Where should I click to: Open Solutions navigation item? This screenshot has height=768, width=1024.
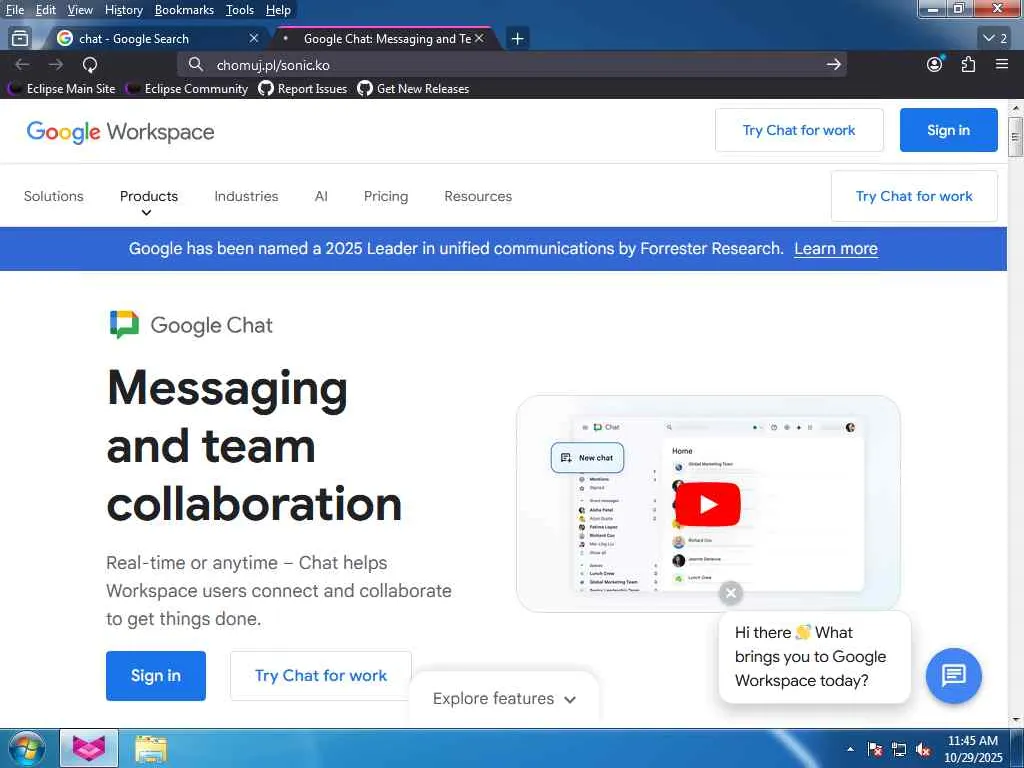(54, 196)
